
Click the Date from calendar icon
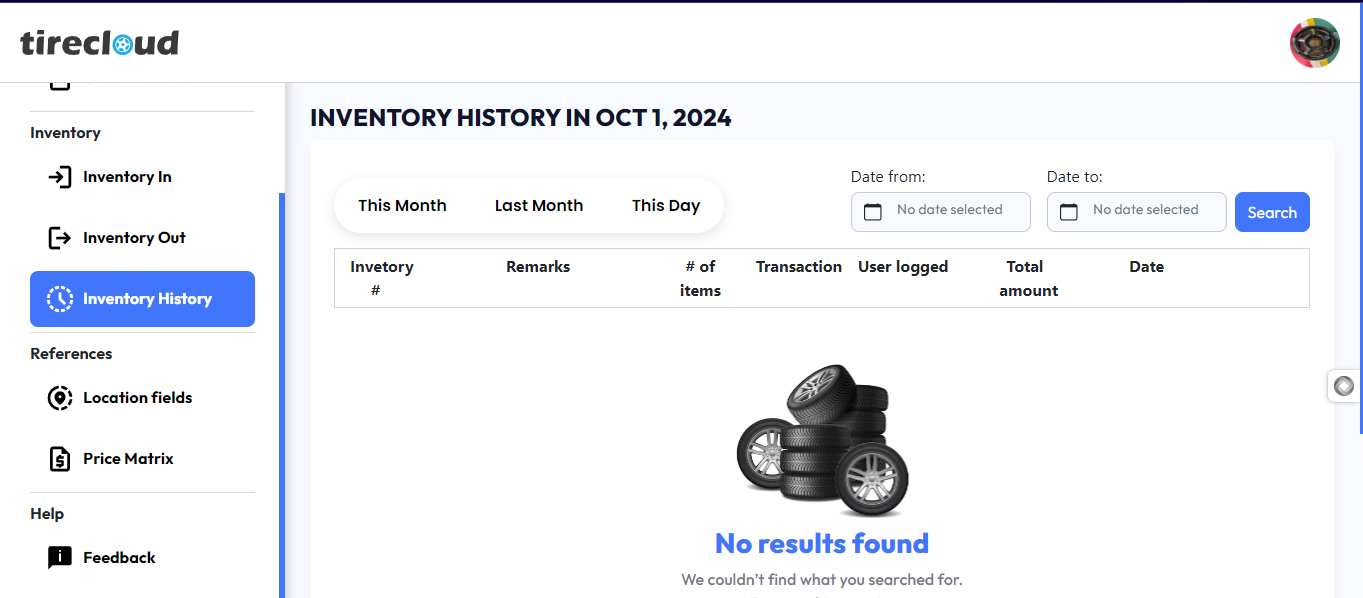pyautogui.click(x=873, y=212)
